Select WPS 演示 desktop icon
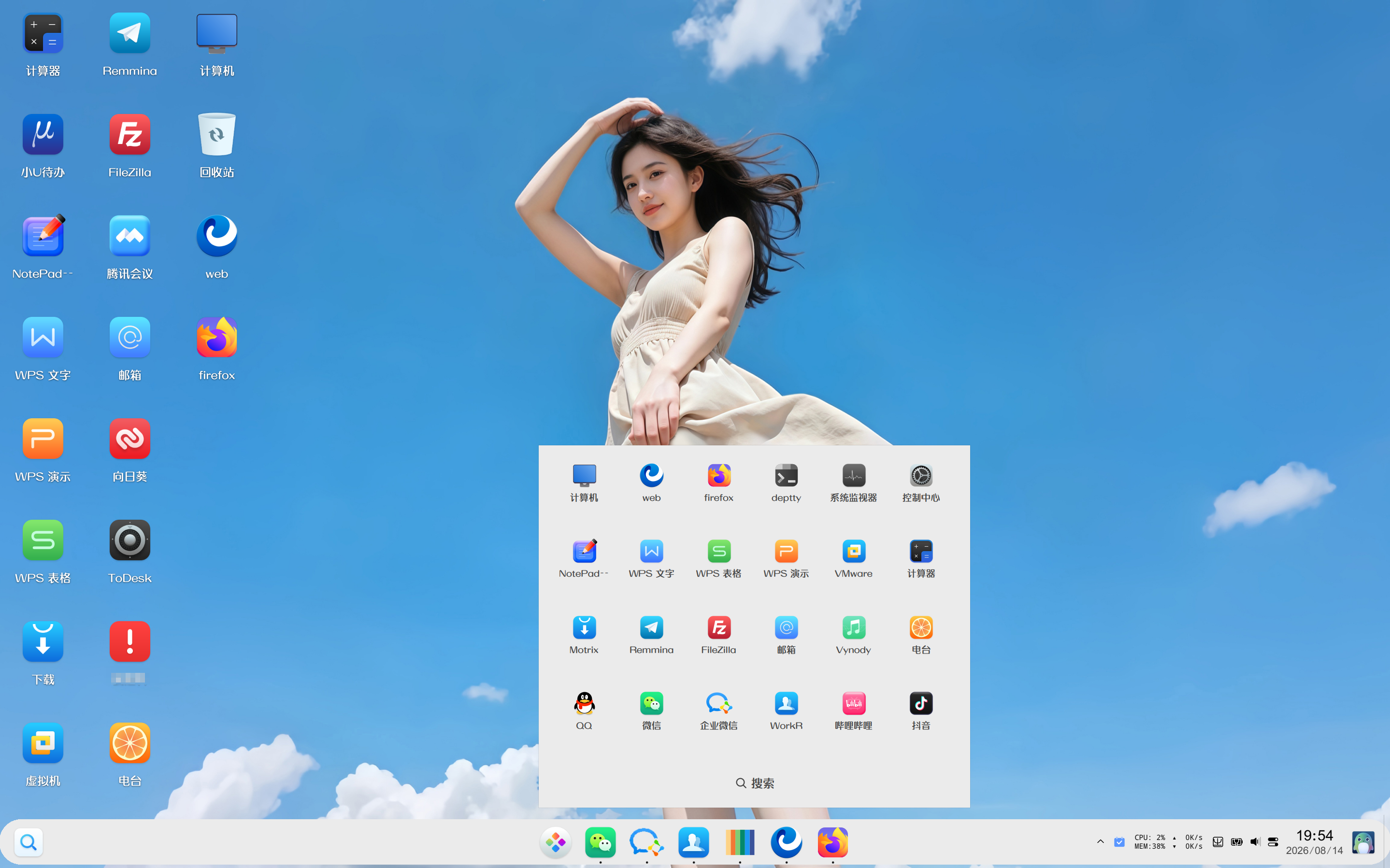 [43, 451]
